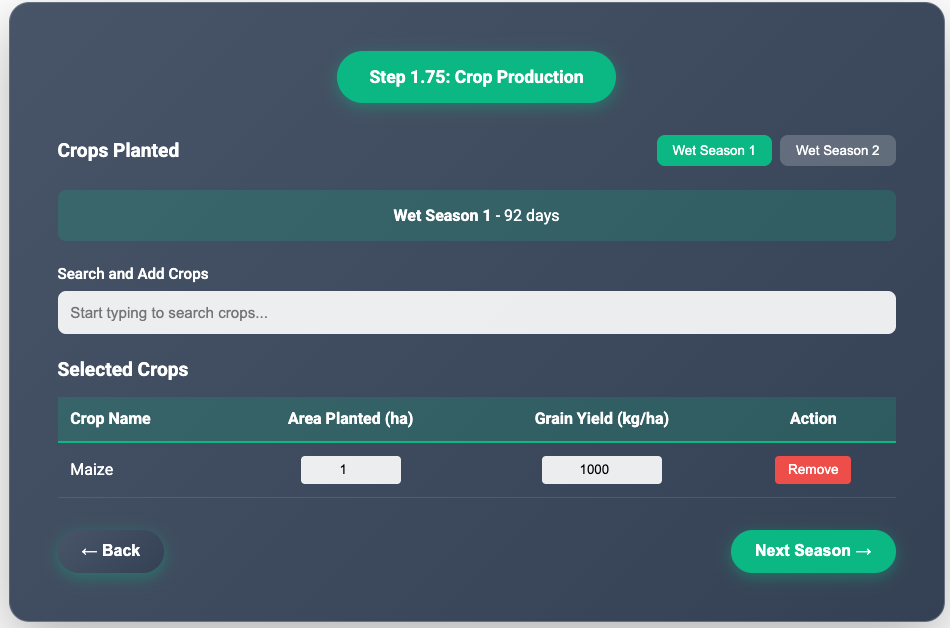Remove the Maize crop row
This screenshot has height=628, width=950.
(812, 470)
